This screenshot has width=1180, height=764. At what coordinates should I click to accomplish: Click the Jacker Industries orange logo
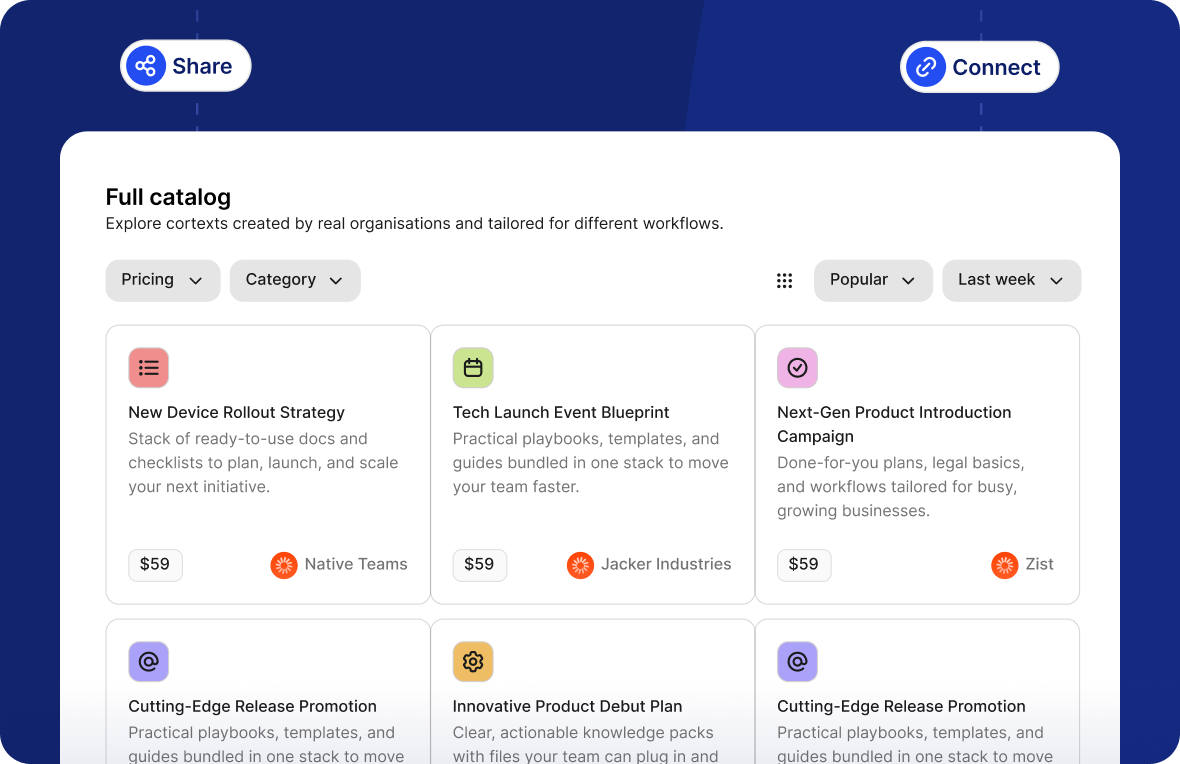pos(580,565)
